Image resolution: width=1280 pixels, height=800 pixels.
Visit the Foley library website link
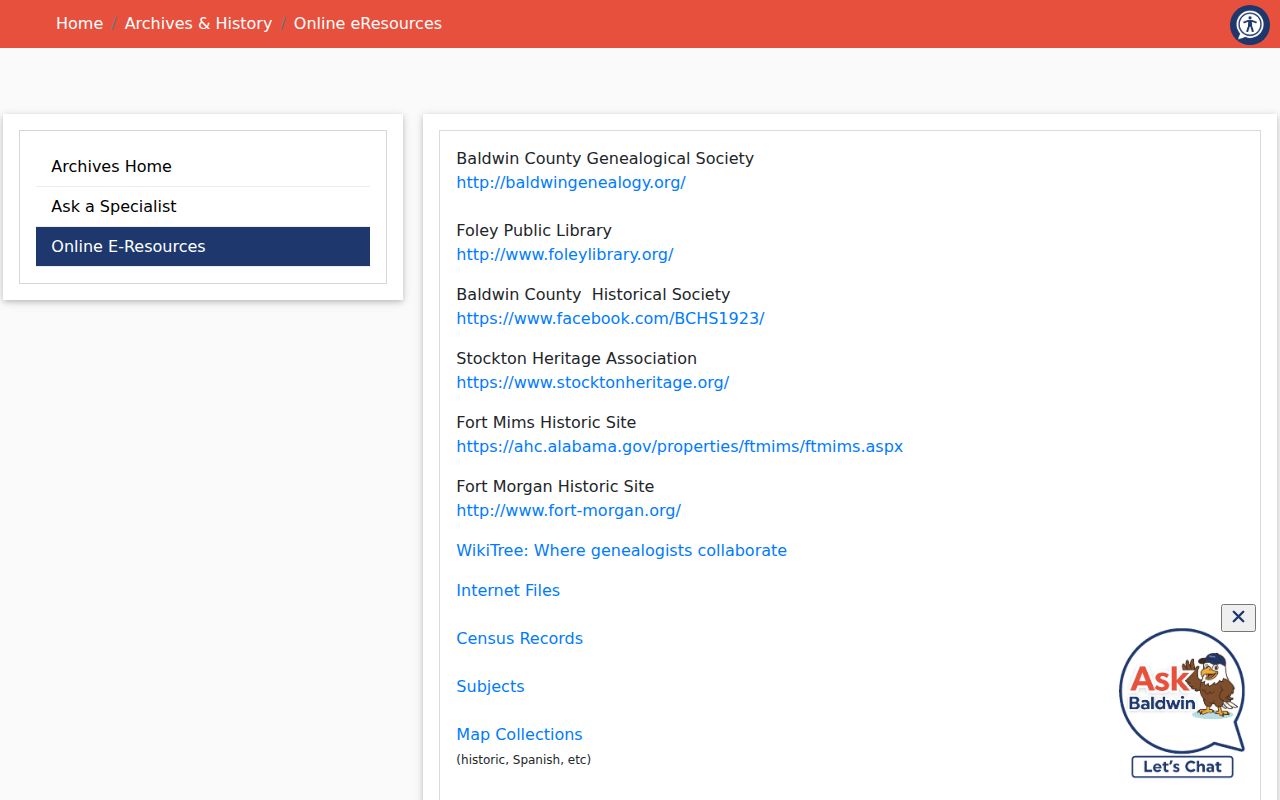(x=565, y=254)
